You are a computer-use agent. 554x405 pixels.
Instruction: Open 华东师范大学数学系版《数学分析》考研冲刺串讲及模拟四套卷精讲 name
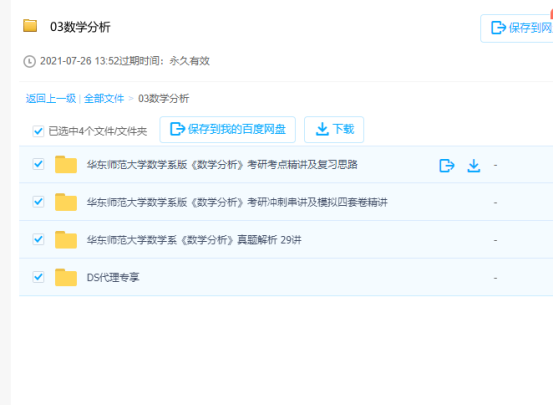click(x=237, y=202)
